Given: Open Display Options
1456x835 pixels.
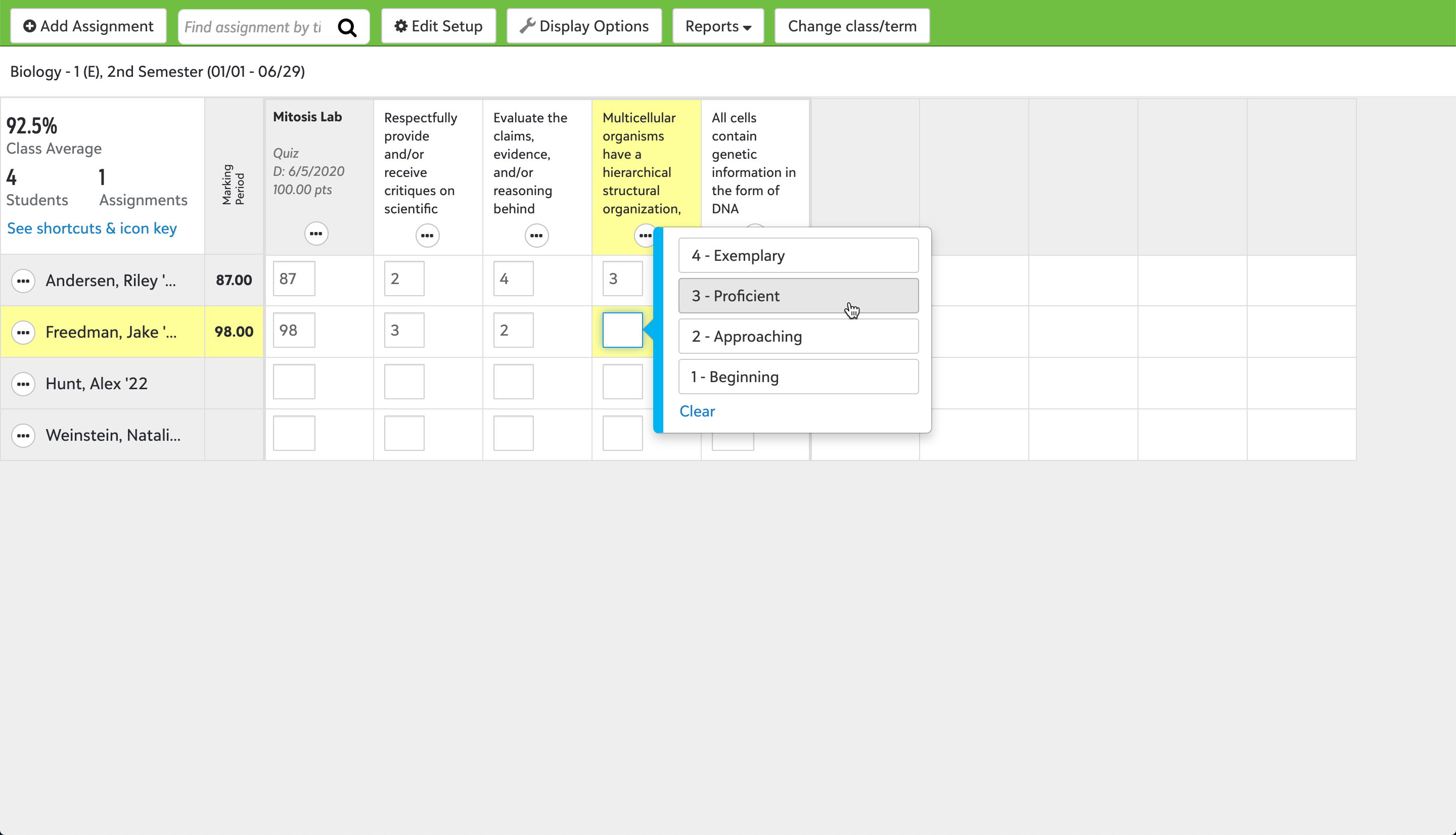Looking at the screenshot, I should coord(584,26).
